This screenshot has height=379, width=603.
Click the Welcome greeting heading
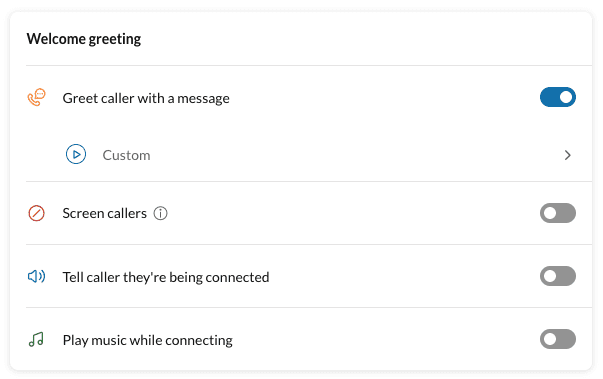[84, 39]
